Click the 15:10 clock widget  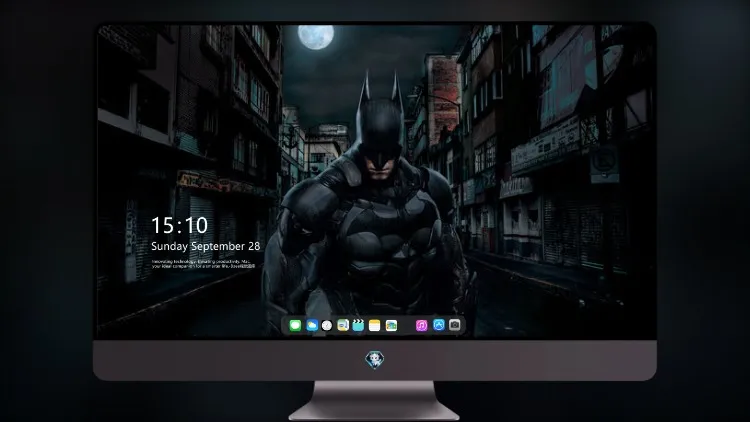coord(179,225)
